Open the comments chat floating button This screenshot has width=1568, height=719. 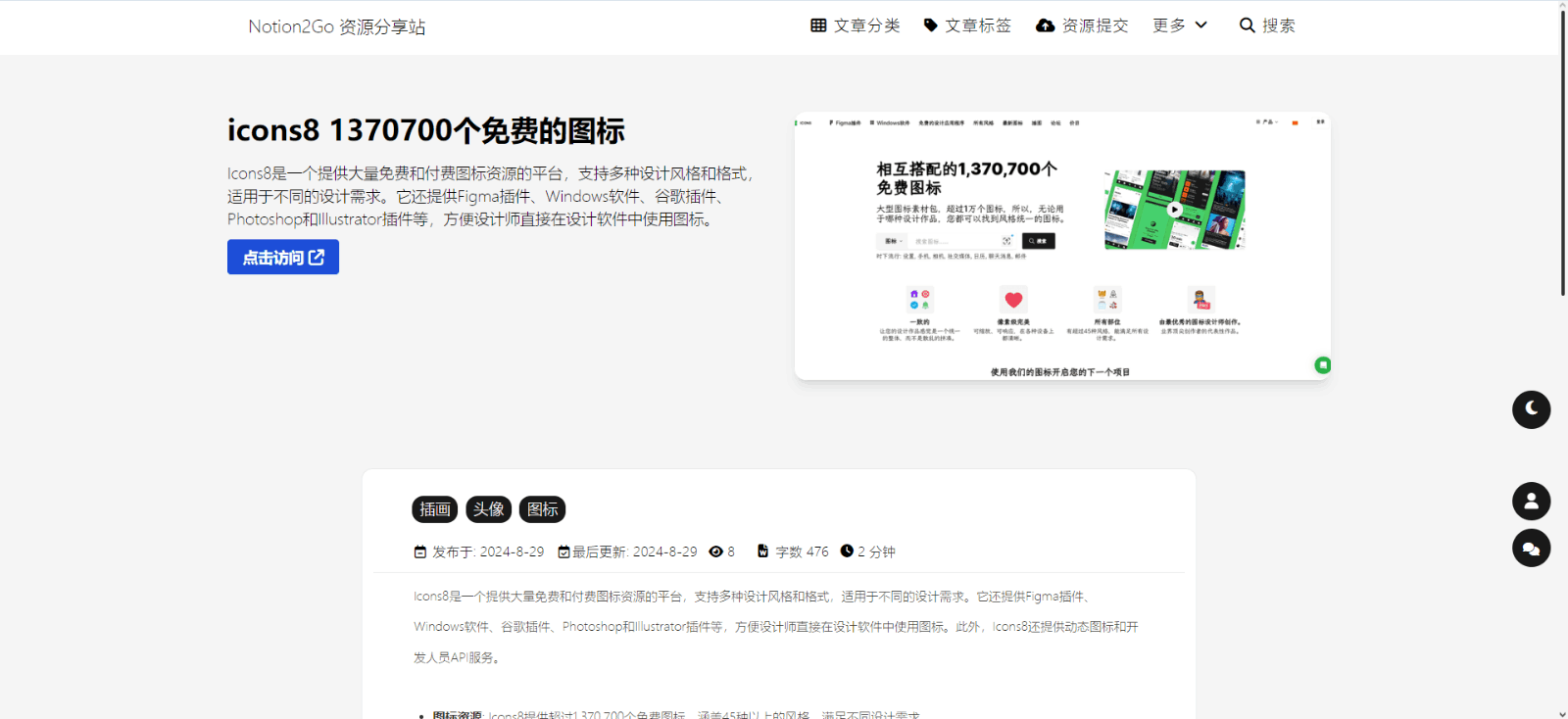coord(1531,549)
